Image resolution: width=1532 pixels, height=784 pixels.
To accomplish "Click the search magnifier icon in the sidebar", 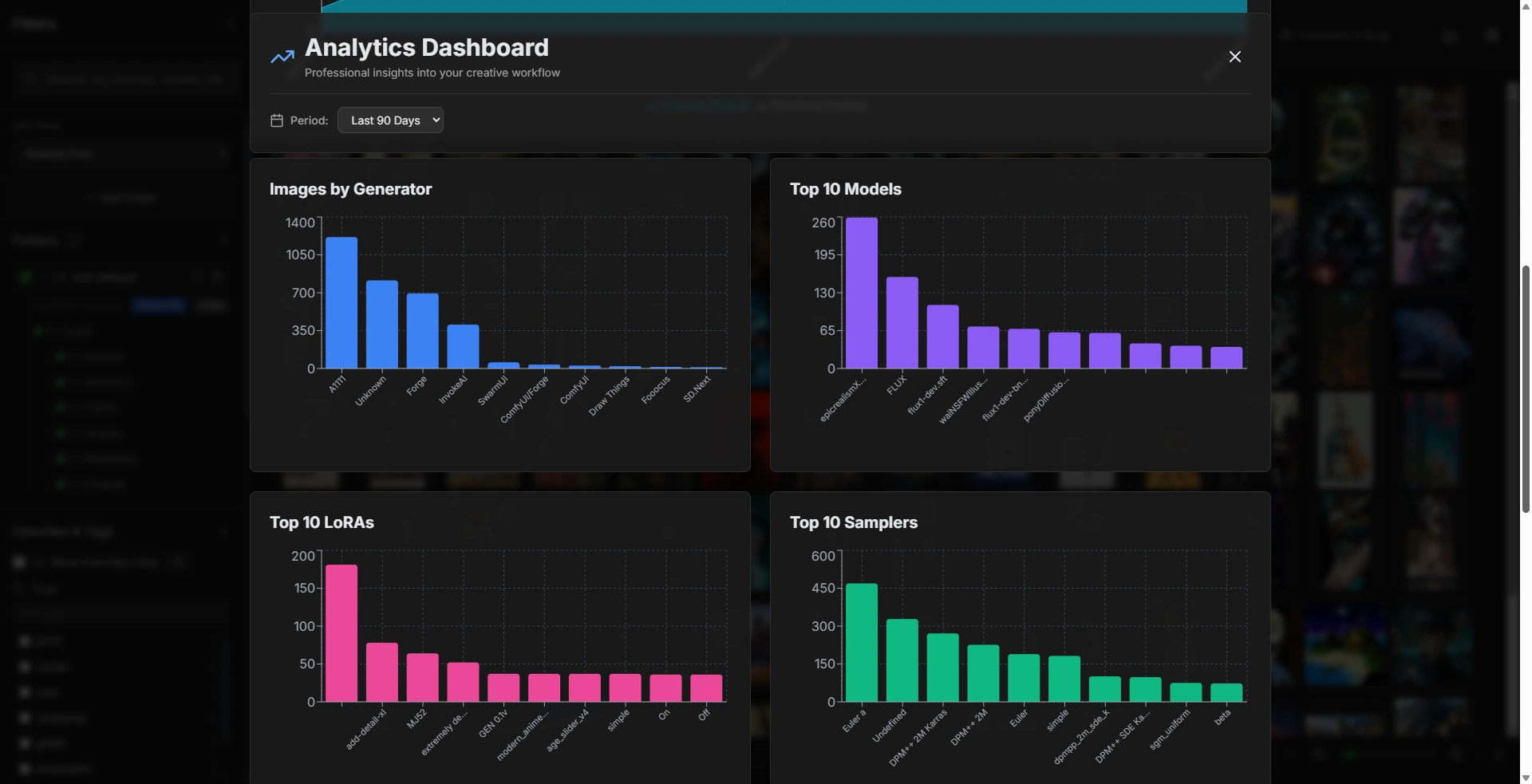I will click(30, 79).
